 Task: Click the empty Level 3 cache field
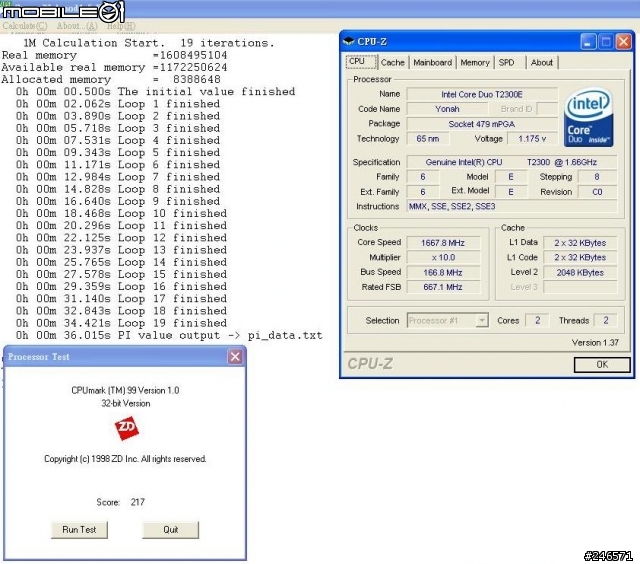[580, 287]
